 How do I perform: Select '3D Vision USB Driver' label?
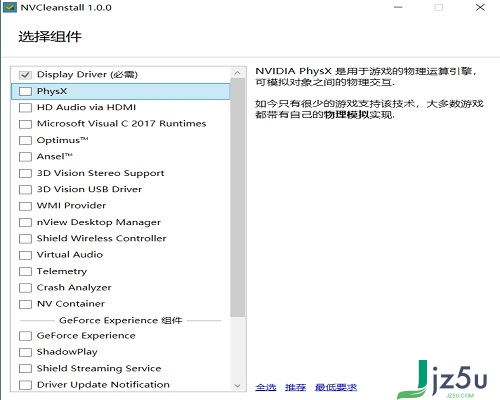(x=89, y=189)
